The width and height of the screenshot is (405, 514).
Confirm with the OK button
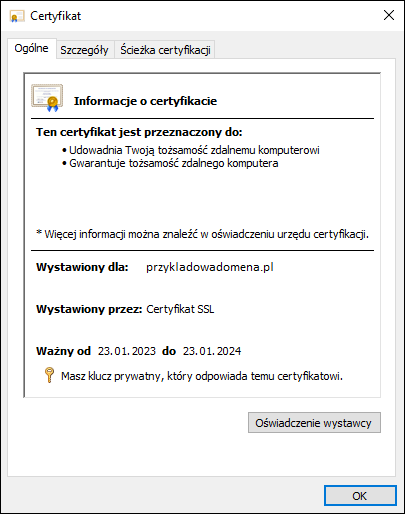(x=360, y=496)
